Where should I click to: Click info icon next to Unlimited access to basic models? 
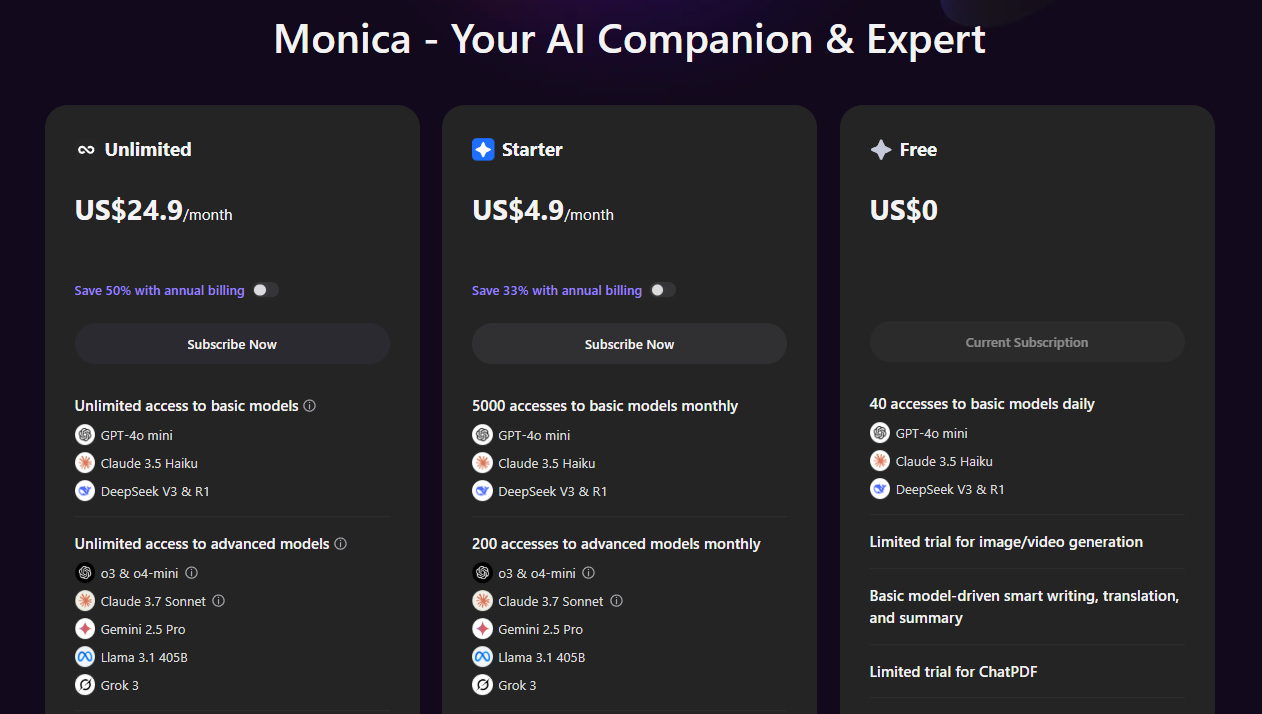pos(310,406)
